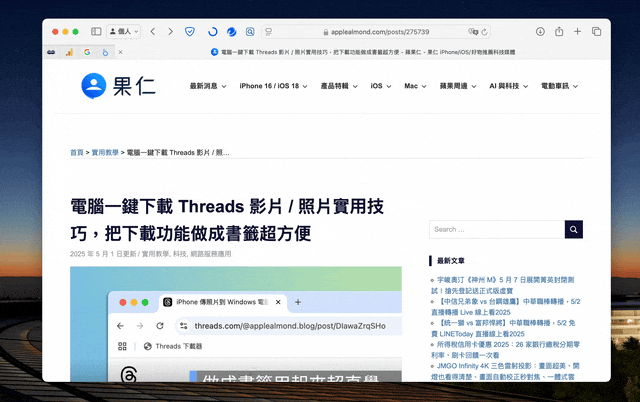Click the translate icon in address bar

(473, 31)
